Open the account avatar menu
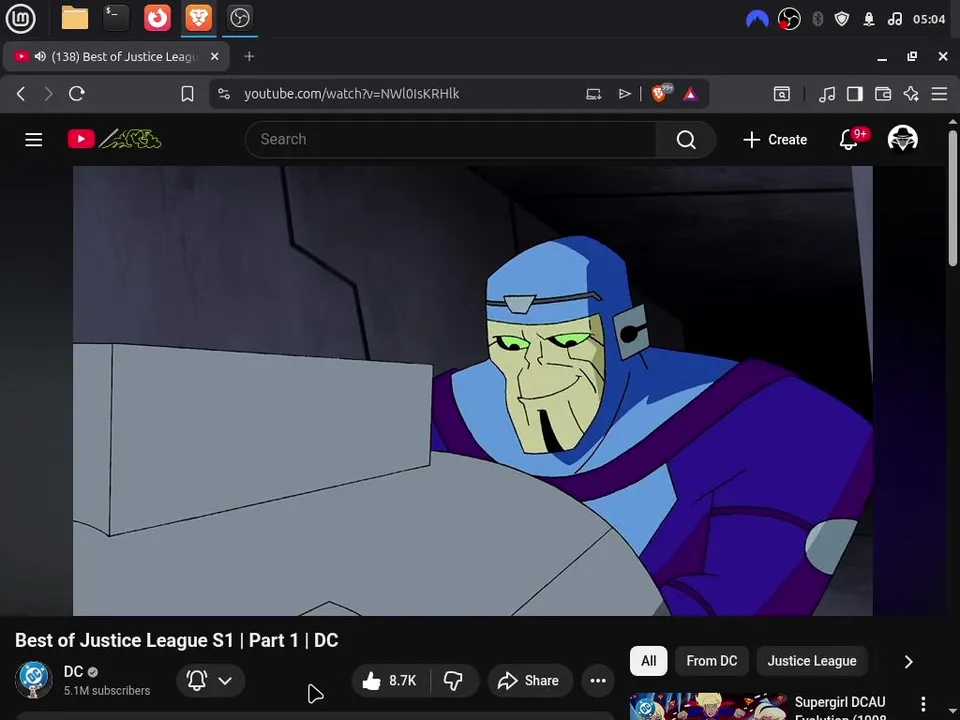Viewport: 960px width, 720px height. pos(902,139)
